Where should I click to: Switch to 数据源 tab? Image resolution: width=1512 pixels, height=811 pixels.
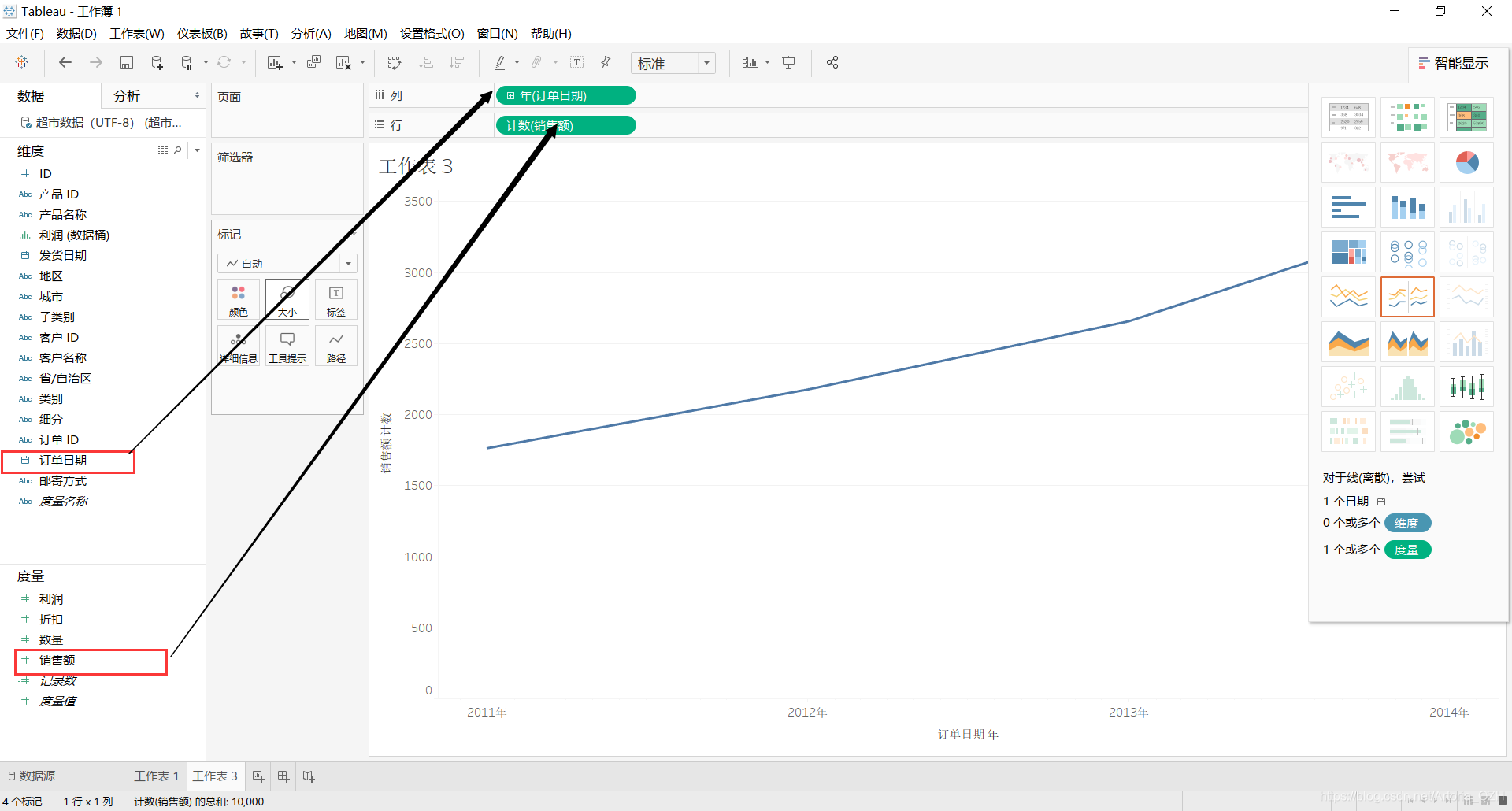(31, 776)
